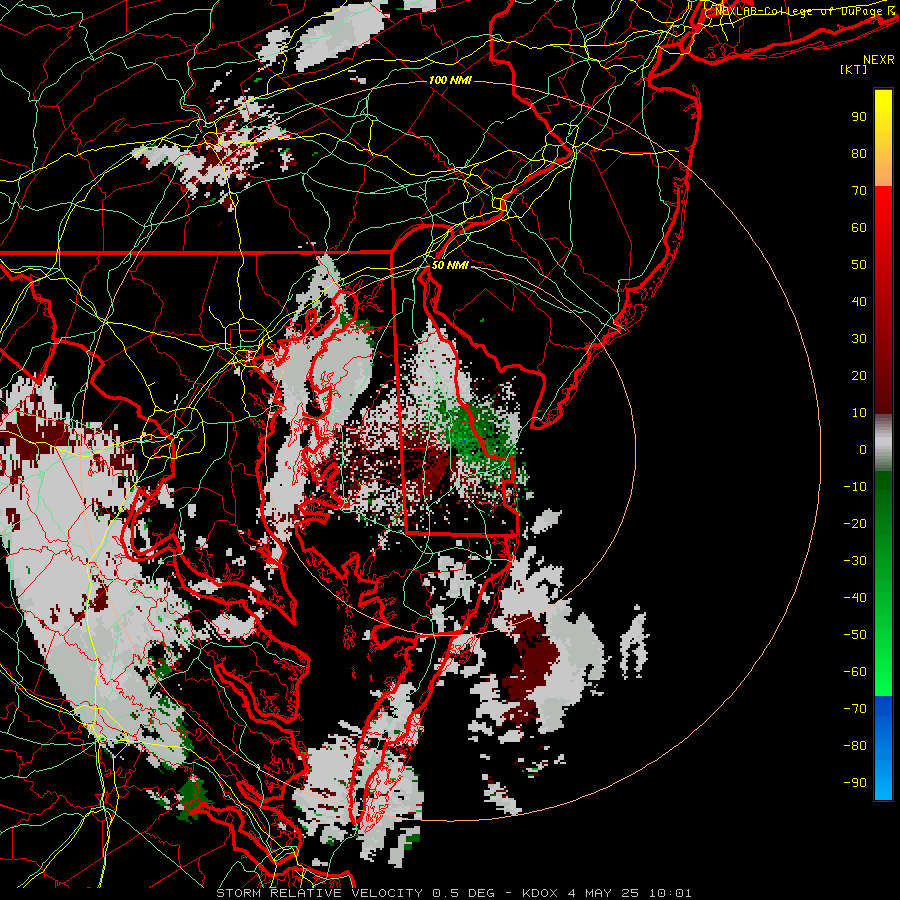The height and width of the screenshot is (900, 900).
Task: Click the "NEXR" label above the color bar
Action: [x=879, y=60]
